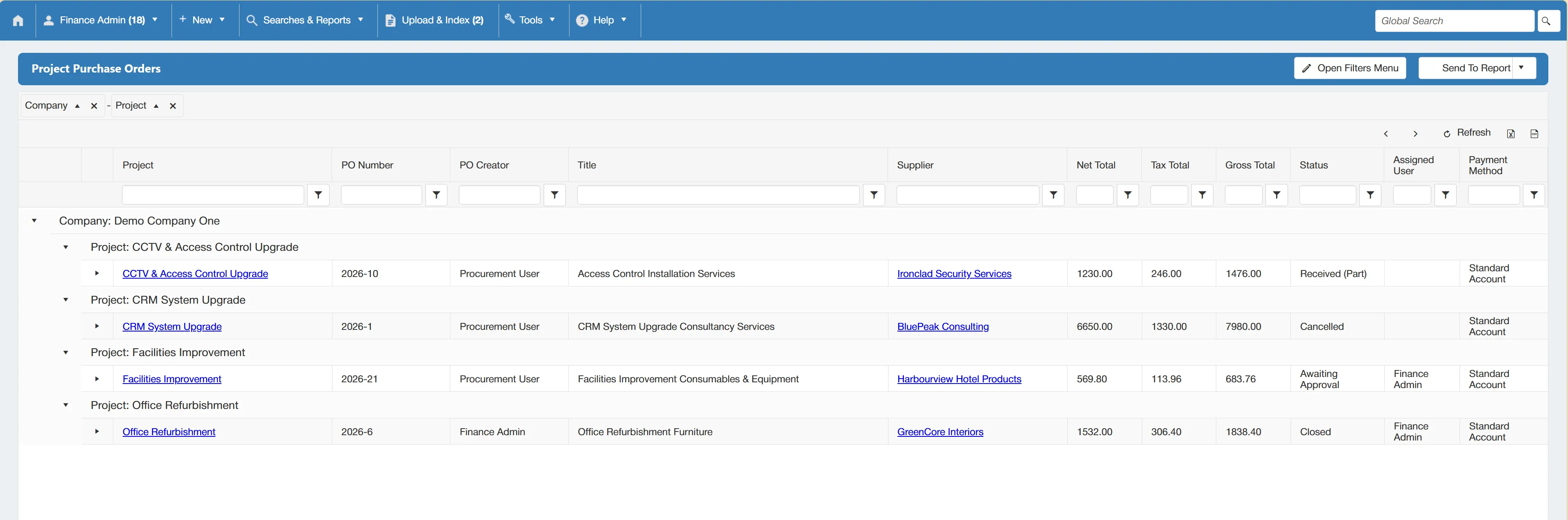
Task: Open Harbourview Hotel Products supplier link
Action: pyautogui.click(x=959, y=379)
